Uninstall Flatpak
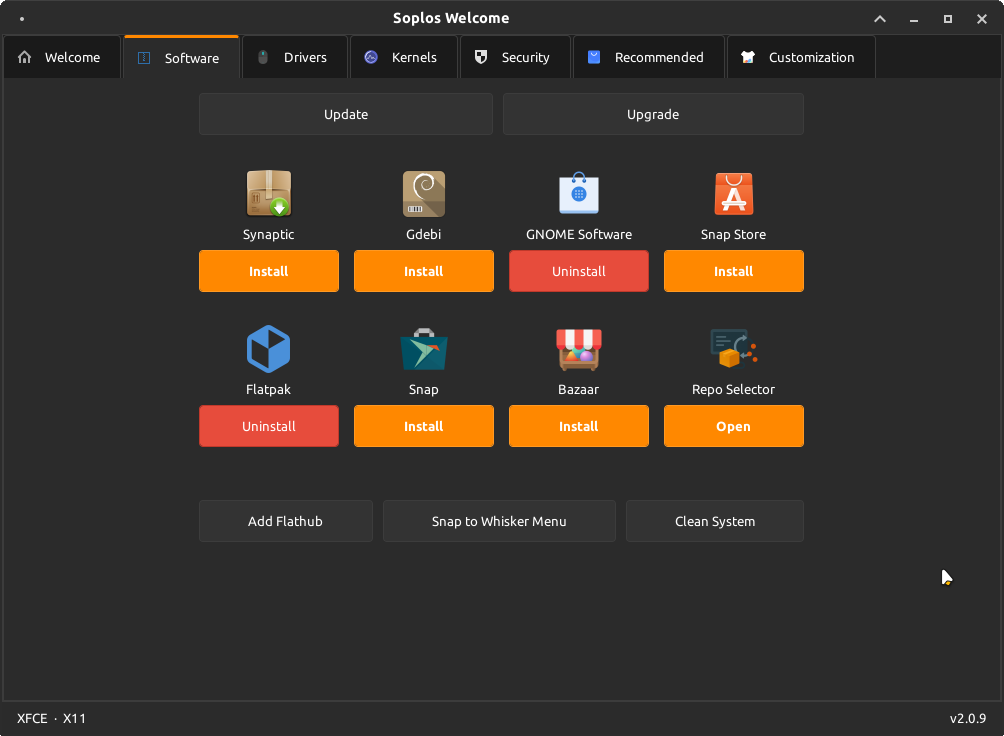This screenshot has height=736, width=1004. (x=269, y=426)
